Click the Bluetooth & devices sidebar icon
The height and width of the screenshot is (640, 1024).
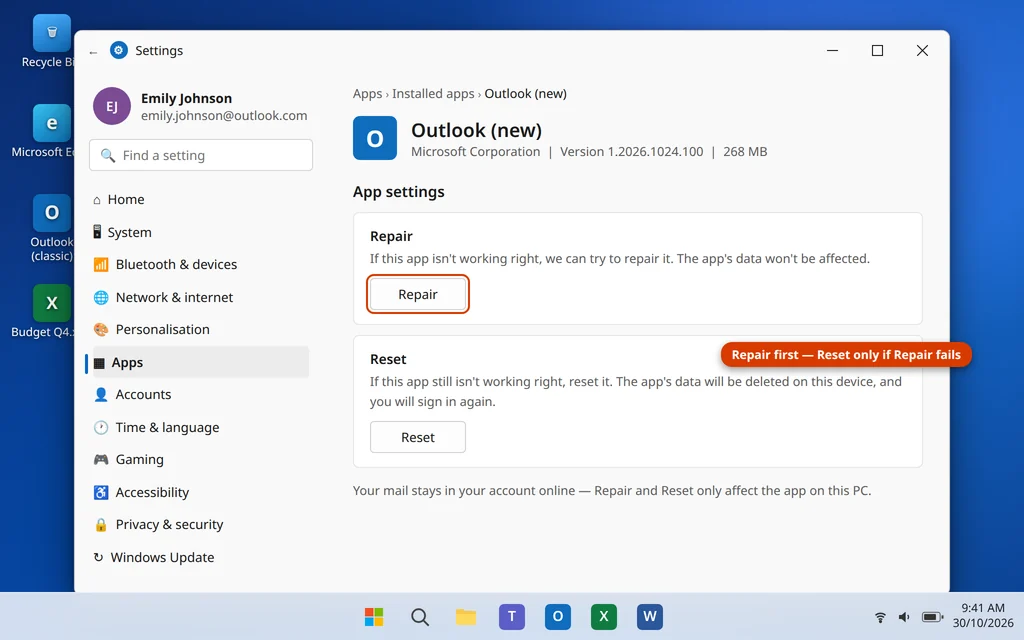click(101, 264)
